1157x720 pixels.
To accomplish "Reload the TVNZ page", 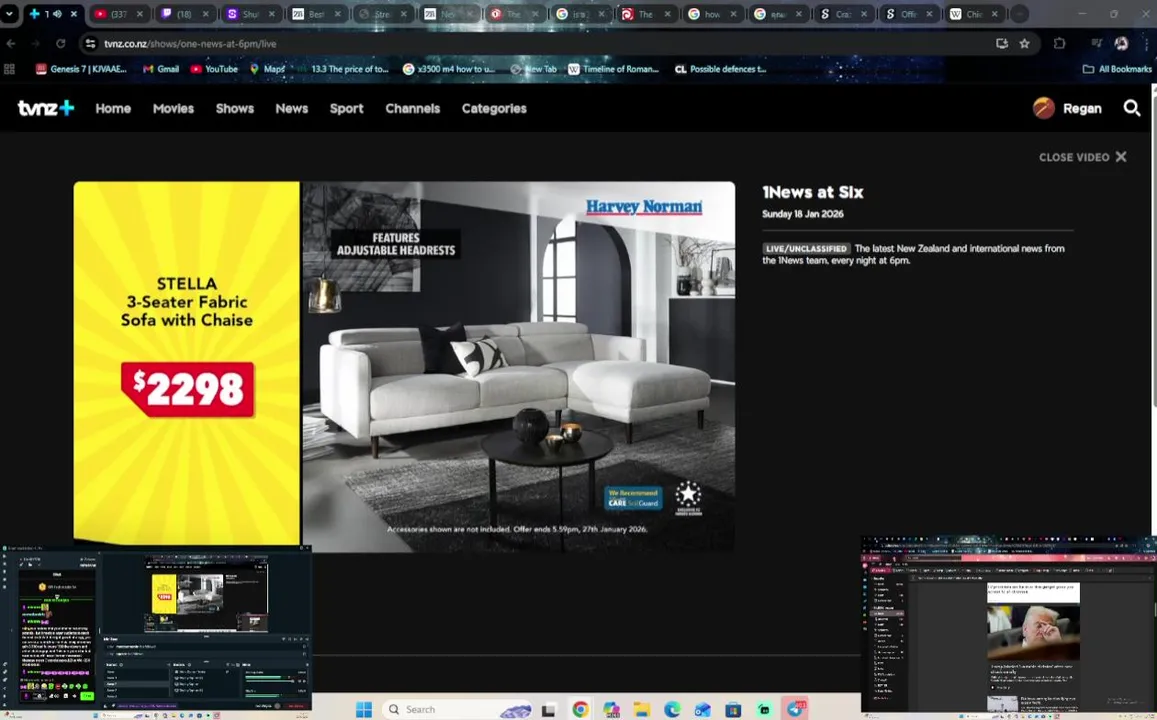I will pos(61,44).
